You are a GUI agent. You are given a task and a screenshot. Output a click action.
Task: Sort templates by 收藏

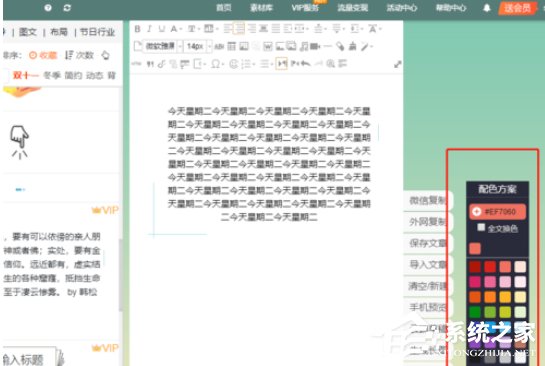43,55
